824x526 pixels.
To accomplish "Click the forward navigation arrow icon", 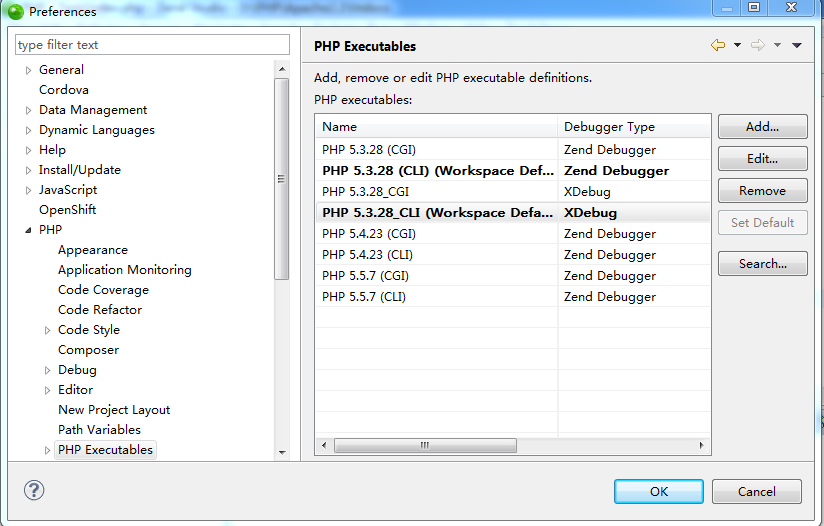I will pyautogui.click(x=757, y=45).
